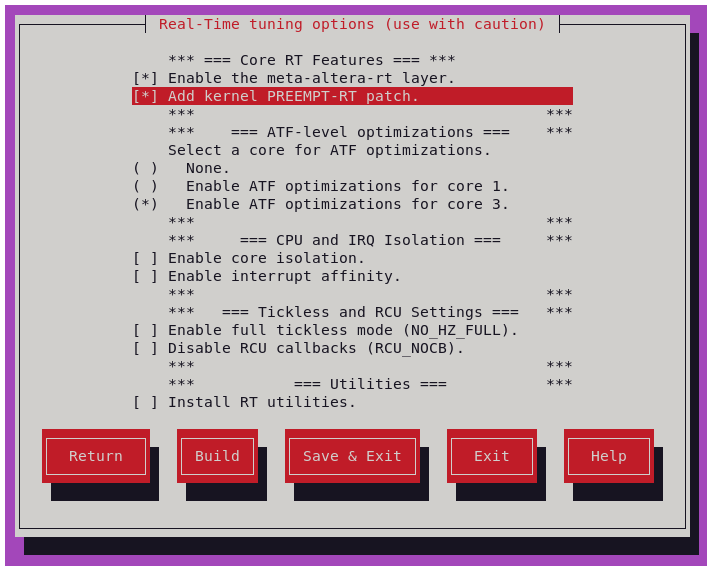Check Disable RCU callbacks (RCU_NOCB)

point(145,348)
